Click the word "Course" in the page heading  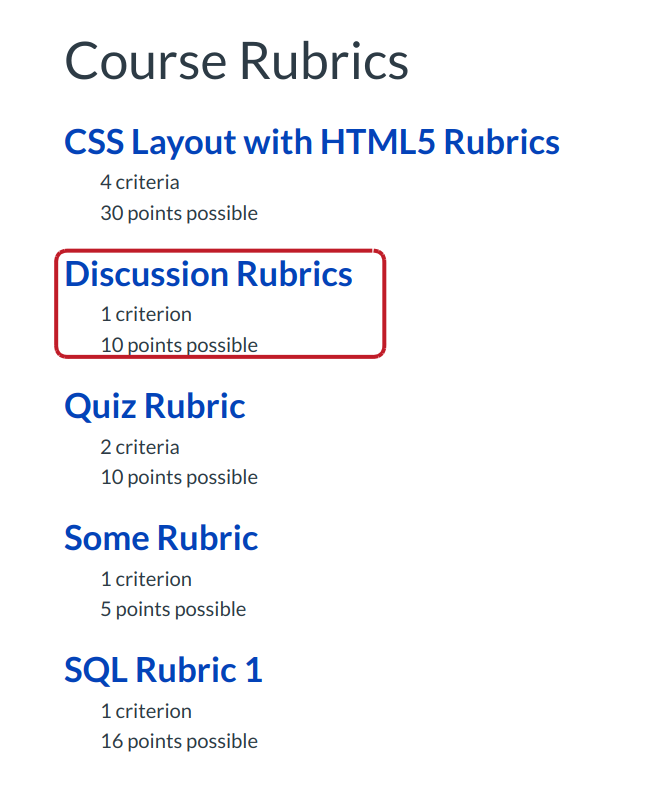point(144,60)
